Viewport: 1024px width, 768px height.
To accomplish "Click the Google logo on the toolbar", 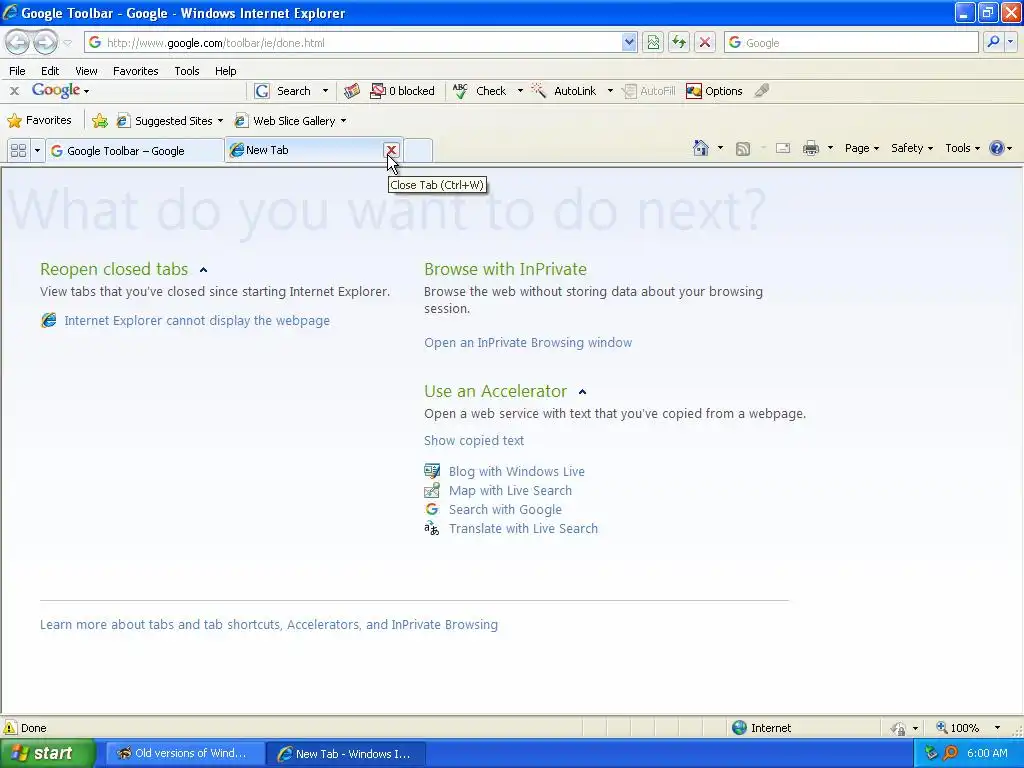I will [x=56, y=90].
